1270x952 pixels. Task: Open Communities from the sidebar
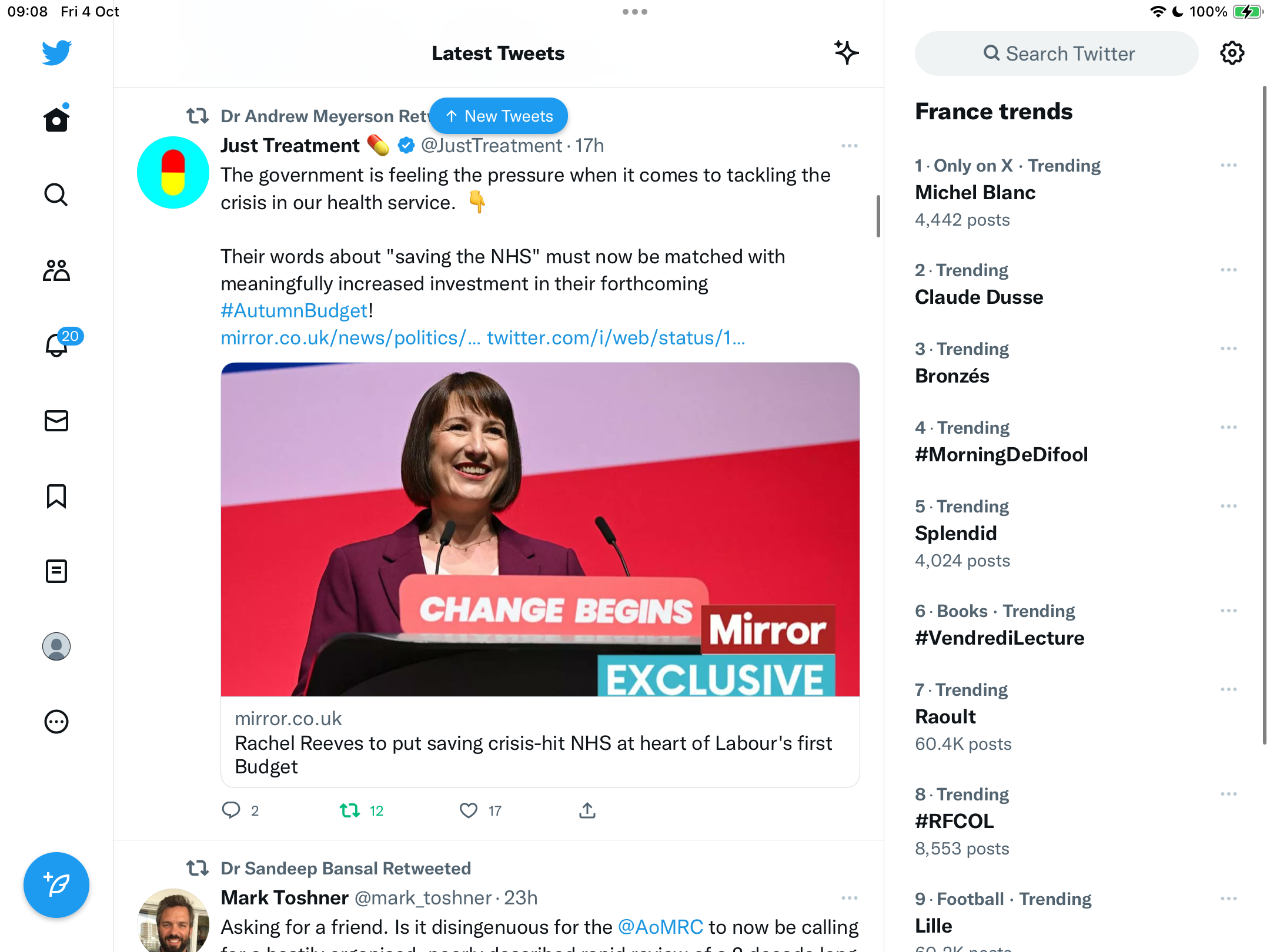[56, 270]
